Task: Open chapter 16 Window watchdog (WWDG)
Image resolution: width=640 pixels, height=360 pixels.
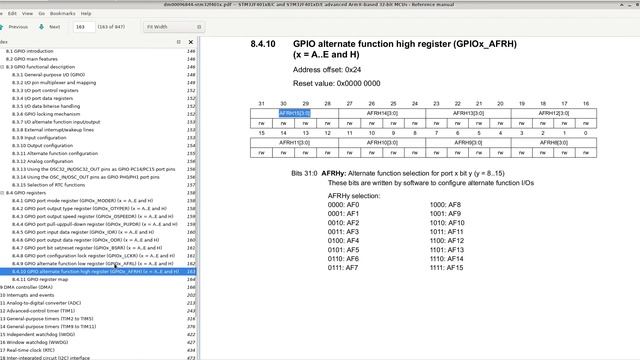Action: pos(34,342)
